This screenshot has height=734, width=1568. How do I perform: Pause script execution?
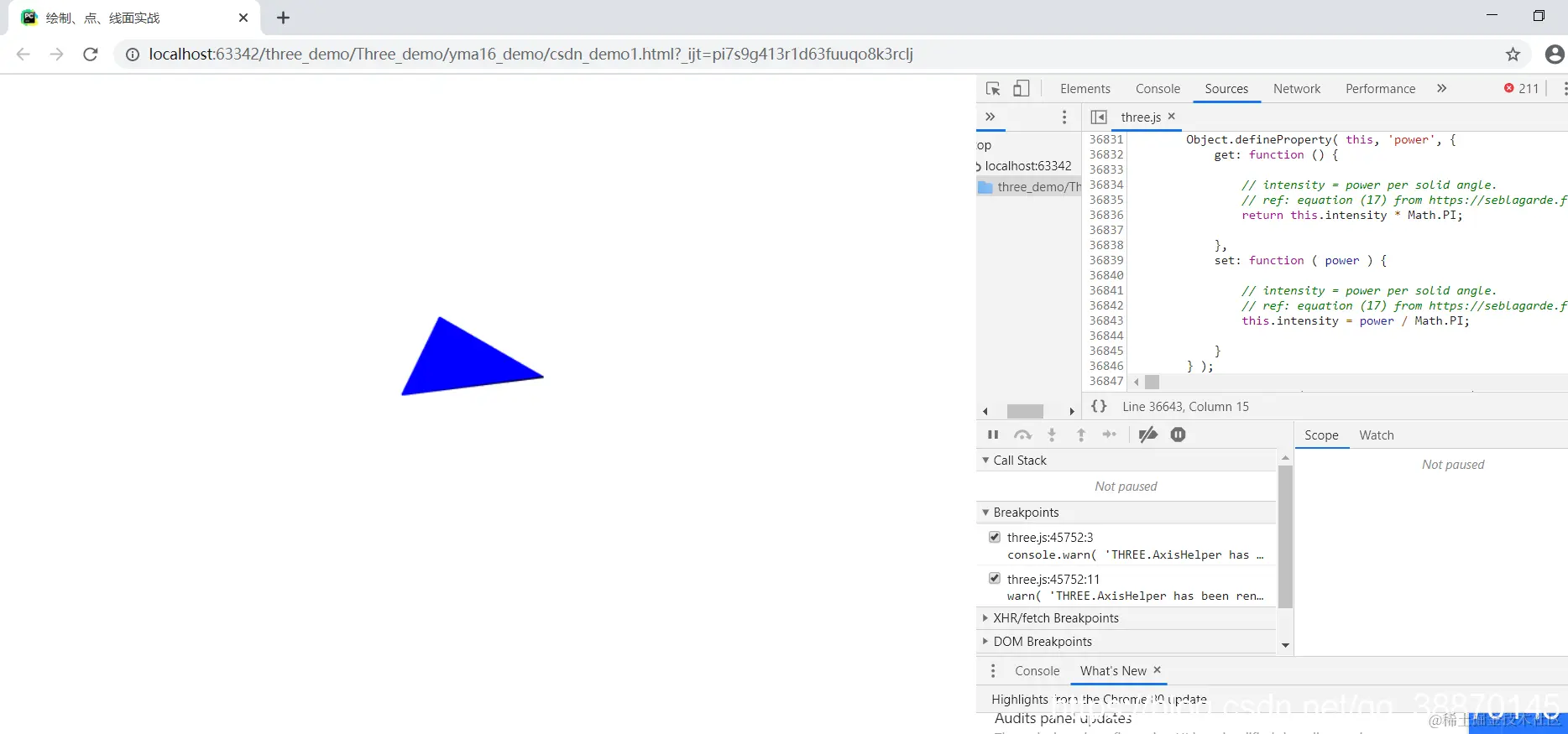(993, 435)
